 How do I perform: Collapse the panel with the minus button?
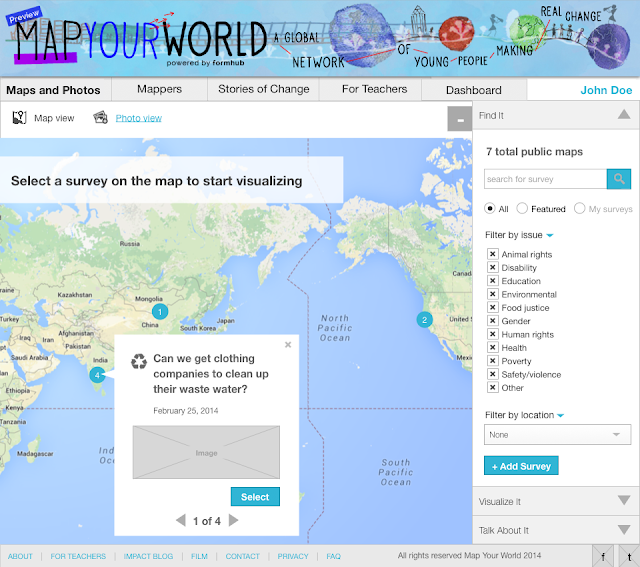click(460, 119)
